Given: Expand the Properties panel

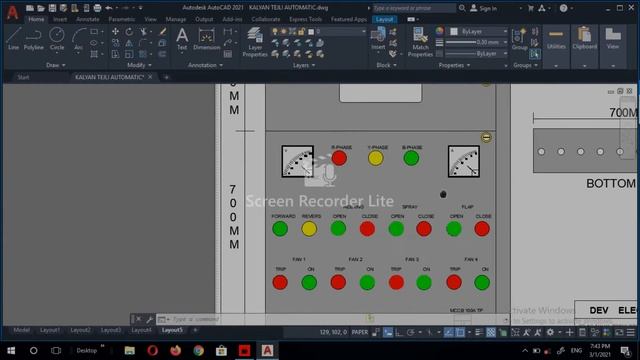Looking at the screenshot, I should point(454,65).
